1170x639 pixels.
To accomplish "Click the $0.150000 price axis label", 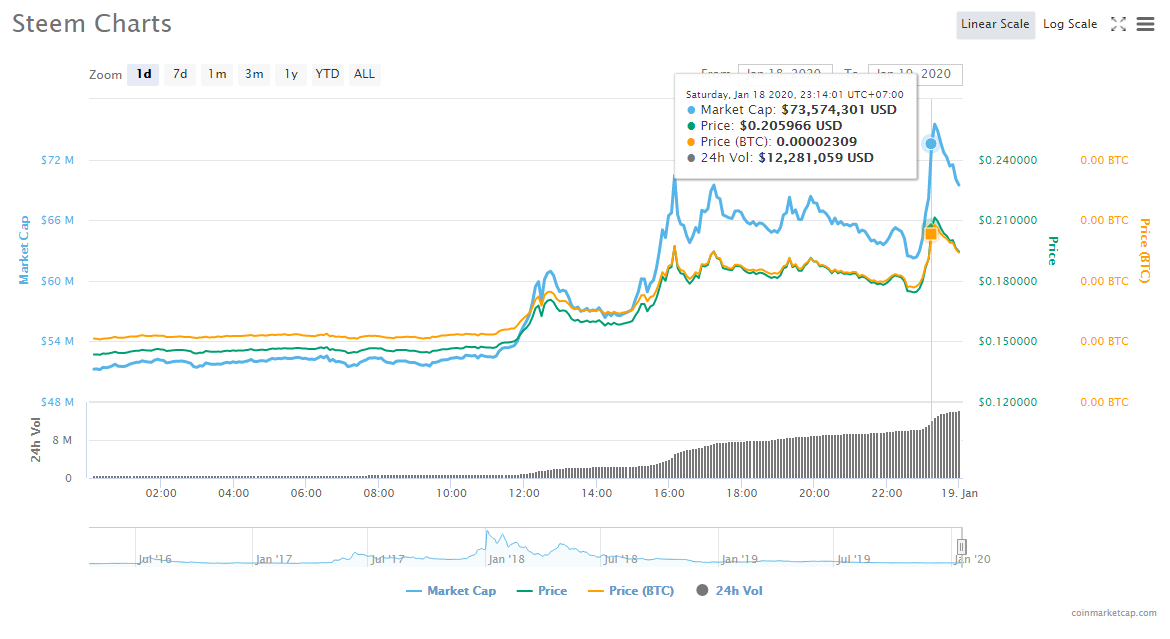I will pos(1007,341).
